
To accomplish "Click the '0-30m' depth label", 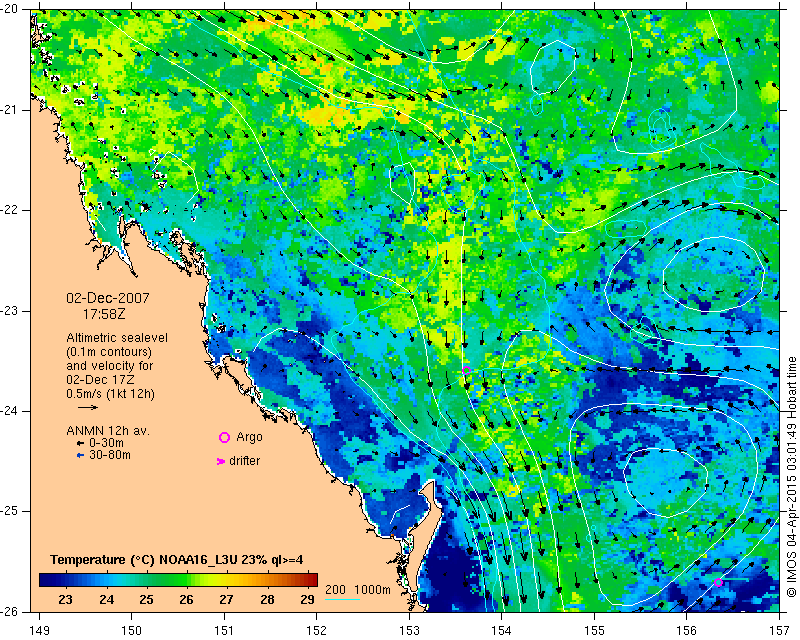I will point(106,443).
